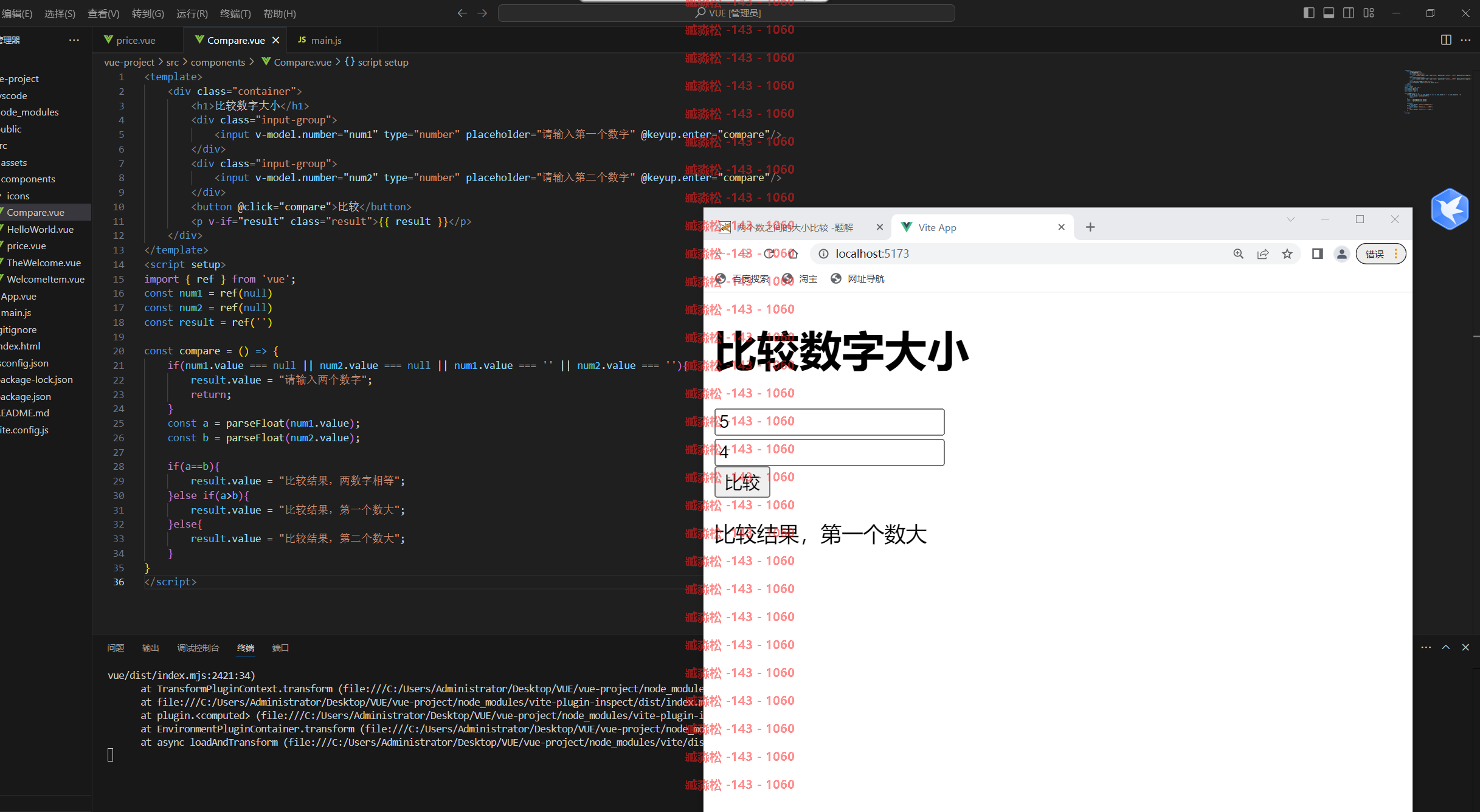Open explorer views more actions

click(74, 40)
